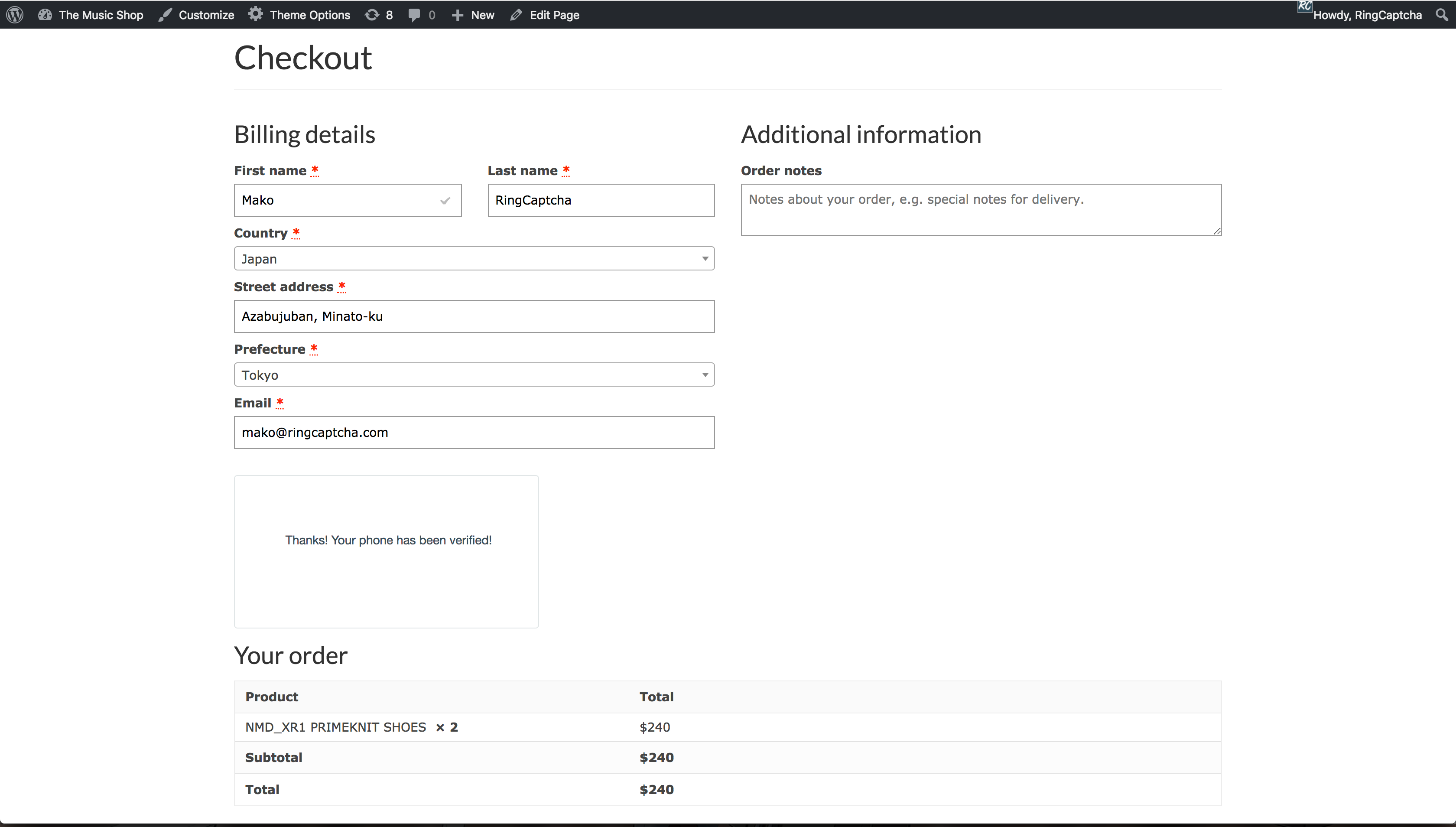Click the Email address input field

pyautogui.click(x=474, y=433)
